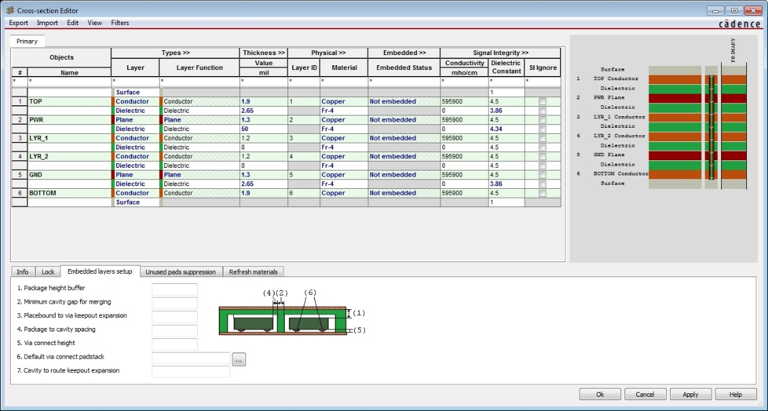Toggle SI Ignore checkbox for GND layer
Viewport: 768px width, 411px height.
click(x=542, y=175)
